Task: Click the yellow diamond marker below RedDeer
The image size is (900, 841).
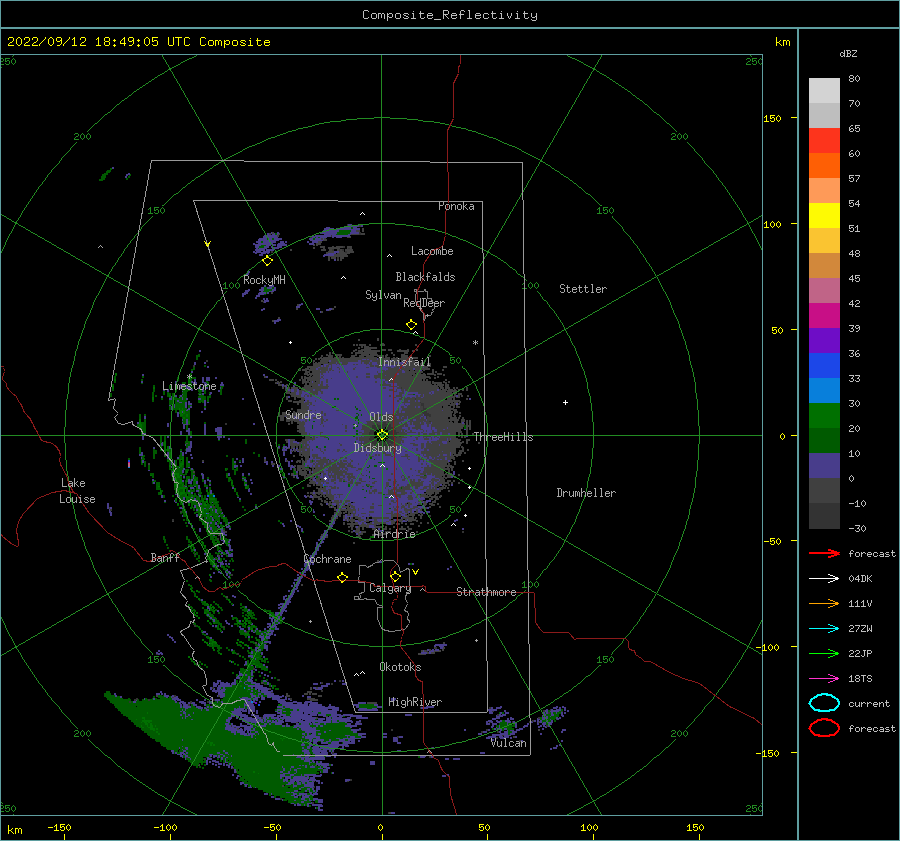Action: pos(411,324)
